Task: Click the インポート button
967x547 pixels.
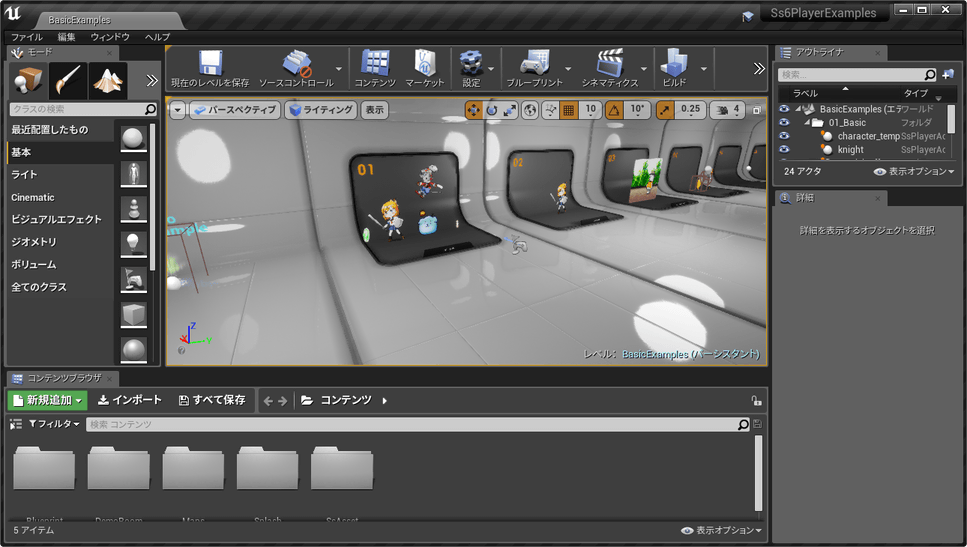Action: coord(130,400)
